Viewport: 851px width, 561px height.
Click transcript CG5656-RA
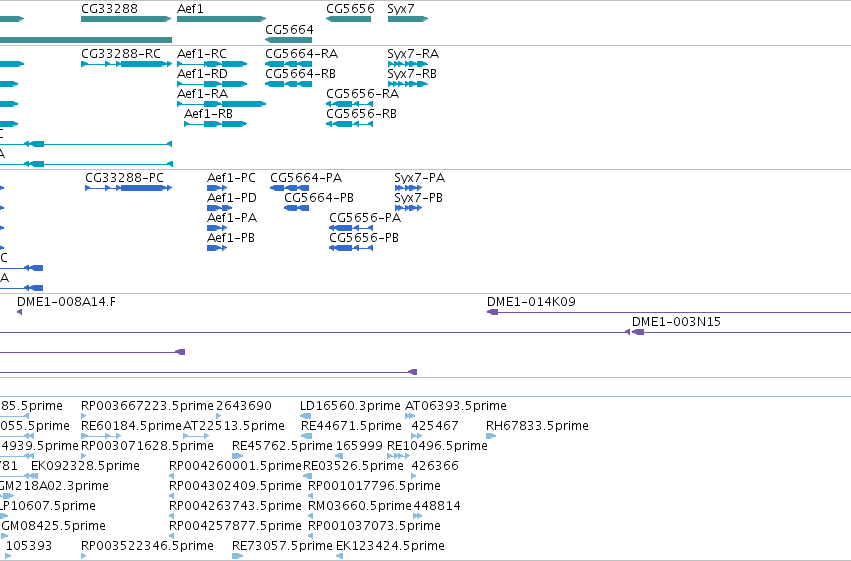tap(350, 104)
